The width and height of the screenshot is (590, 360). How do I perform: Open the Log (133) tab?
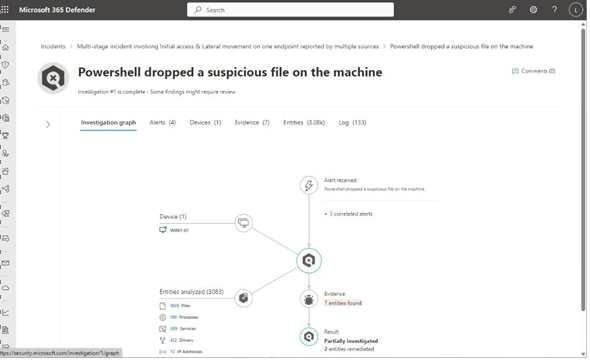coord(352,123)
